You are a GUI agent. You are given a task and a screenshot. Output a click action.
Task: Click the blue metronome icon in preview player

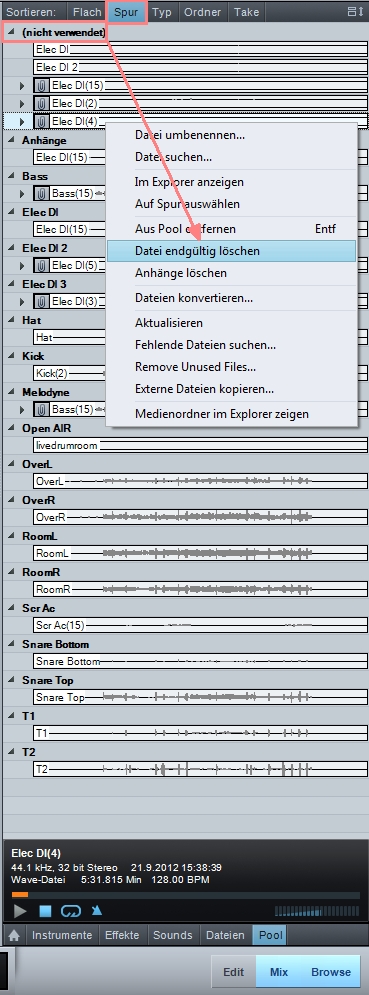[x=97, y=911]
